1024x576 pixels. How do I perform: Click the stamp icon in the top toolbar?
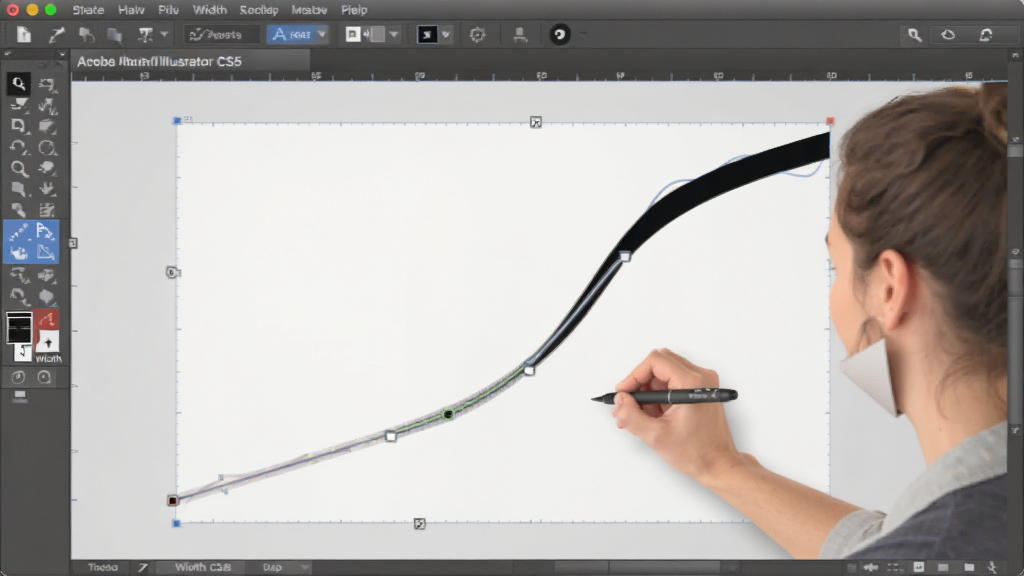520,35
